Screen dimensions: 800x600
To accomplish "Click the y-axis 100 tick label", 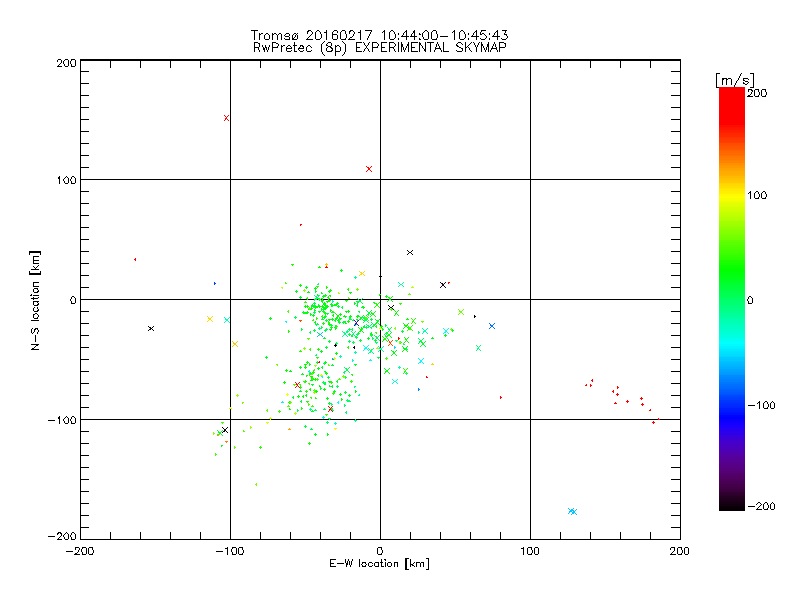I will 66,180.
